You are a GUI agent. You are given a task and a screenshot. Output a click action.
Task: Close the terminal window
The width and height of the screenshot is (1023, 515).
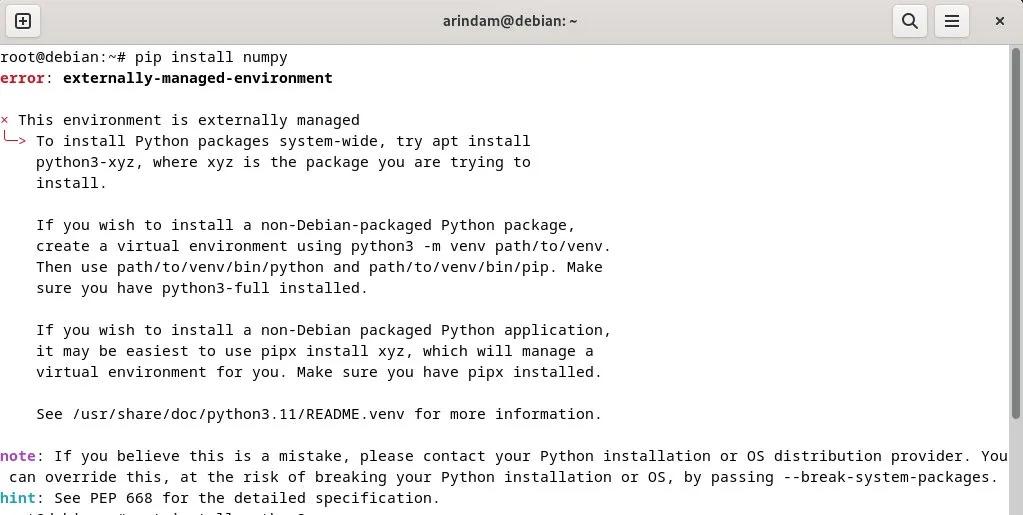pos(1000,21)
